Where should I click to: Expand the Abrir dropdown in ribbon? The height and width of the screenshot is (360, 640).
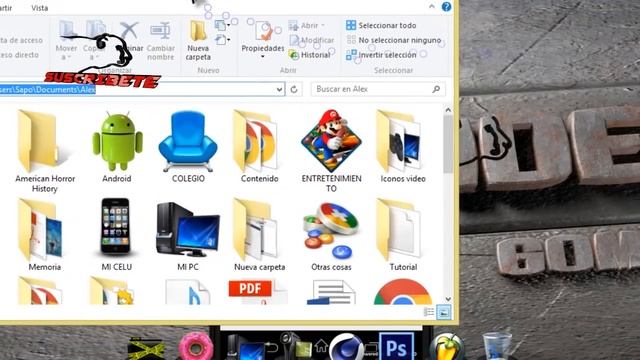(x=323, y=25)
